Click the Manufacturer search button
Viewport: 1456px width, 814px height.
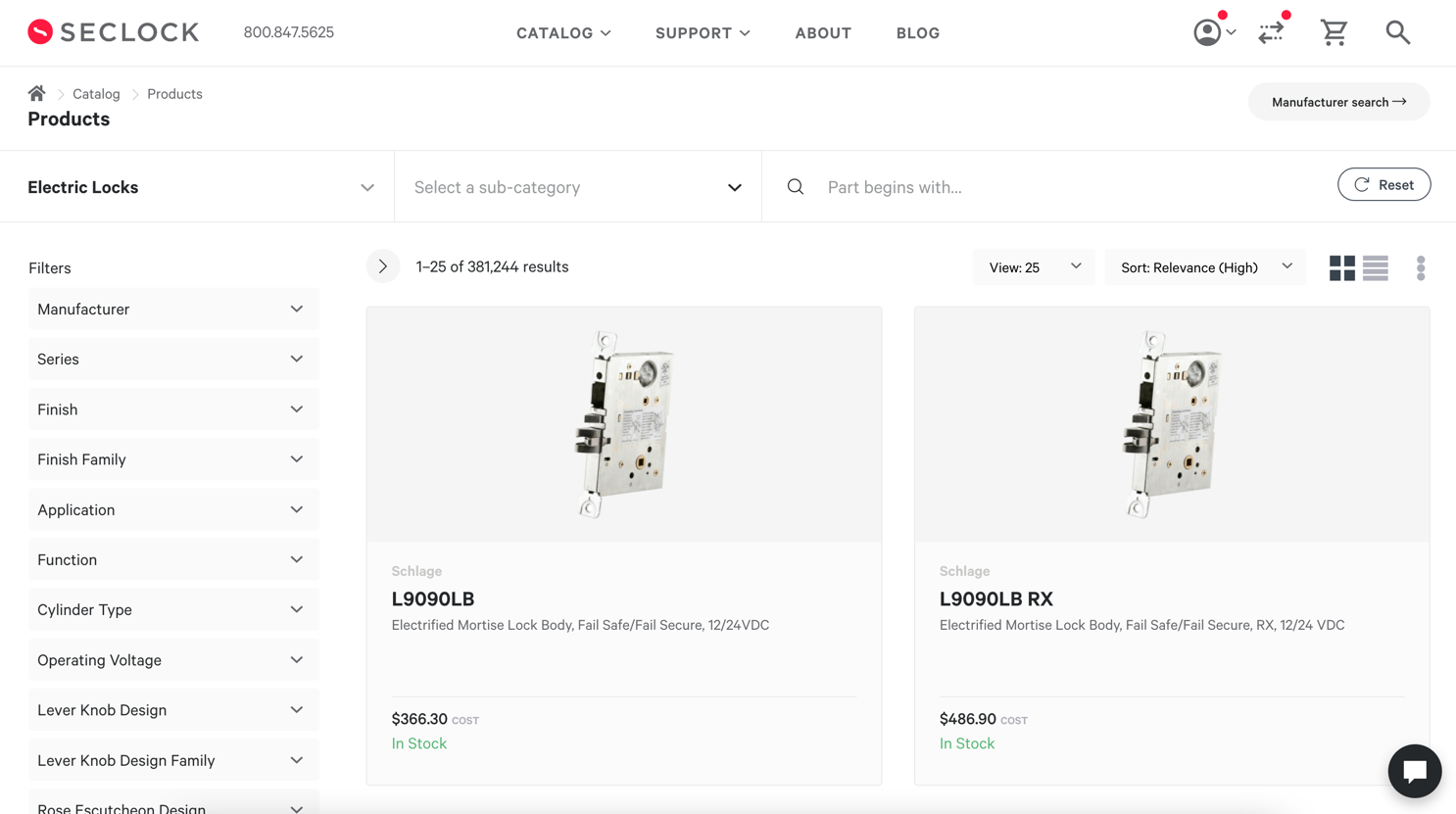tap(1338, 102)
